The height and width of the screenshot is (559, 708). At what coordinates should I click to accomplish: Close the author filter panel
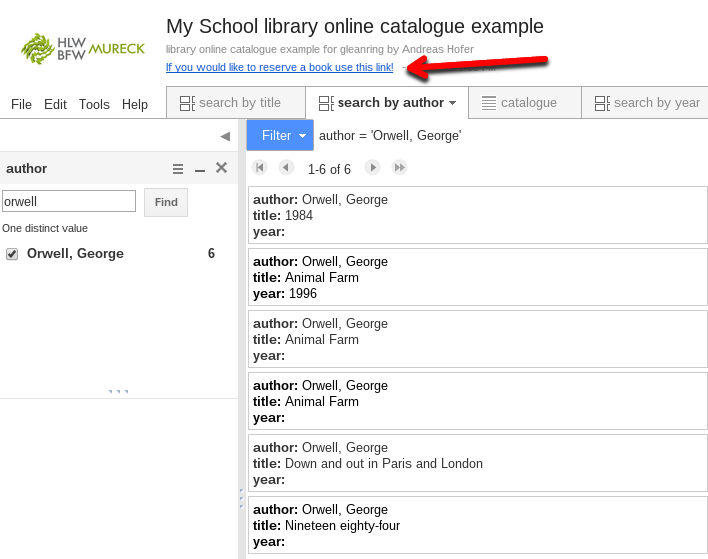[x=221, y=168]
